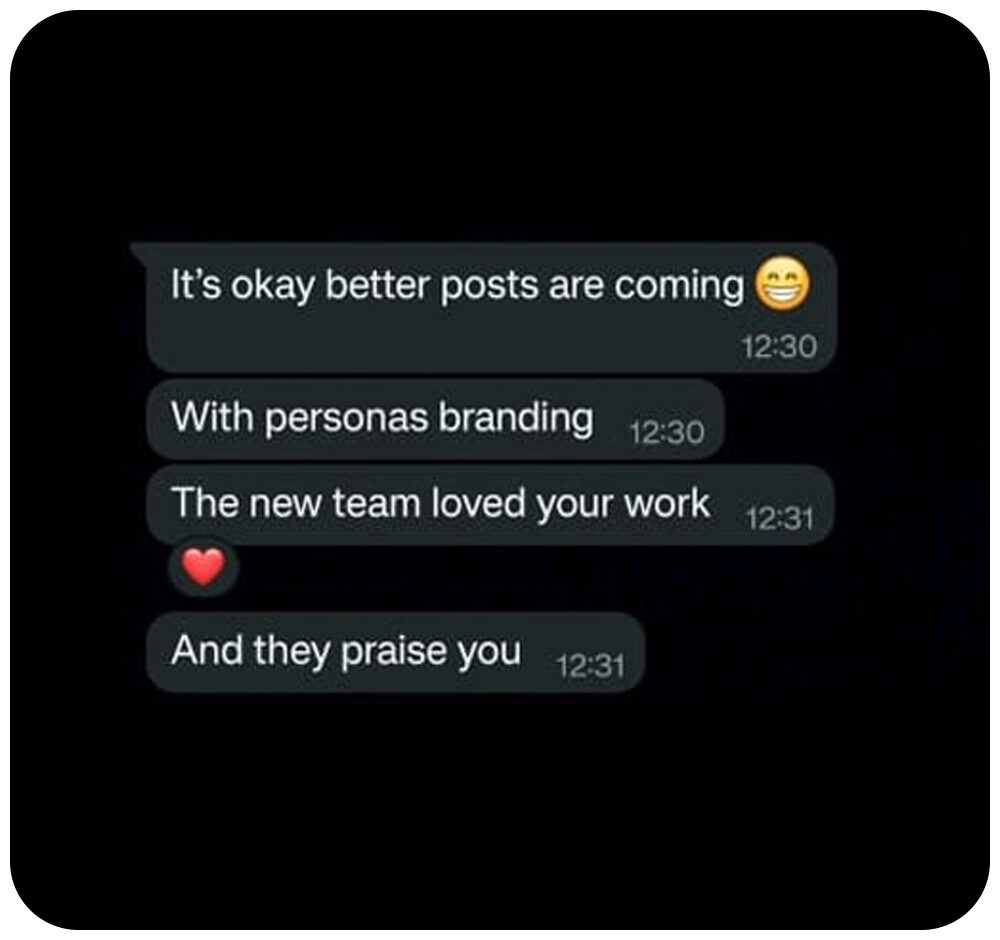This screenshot has height=940, width=1000.
Task: Select the "With personas branding" message
Action: pyautogui.click(x=436, y=419)
